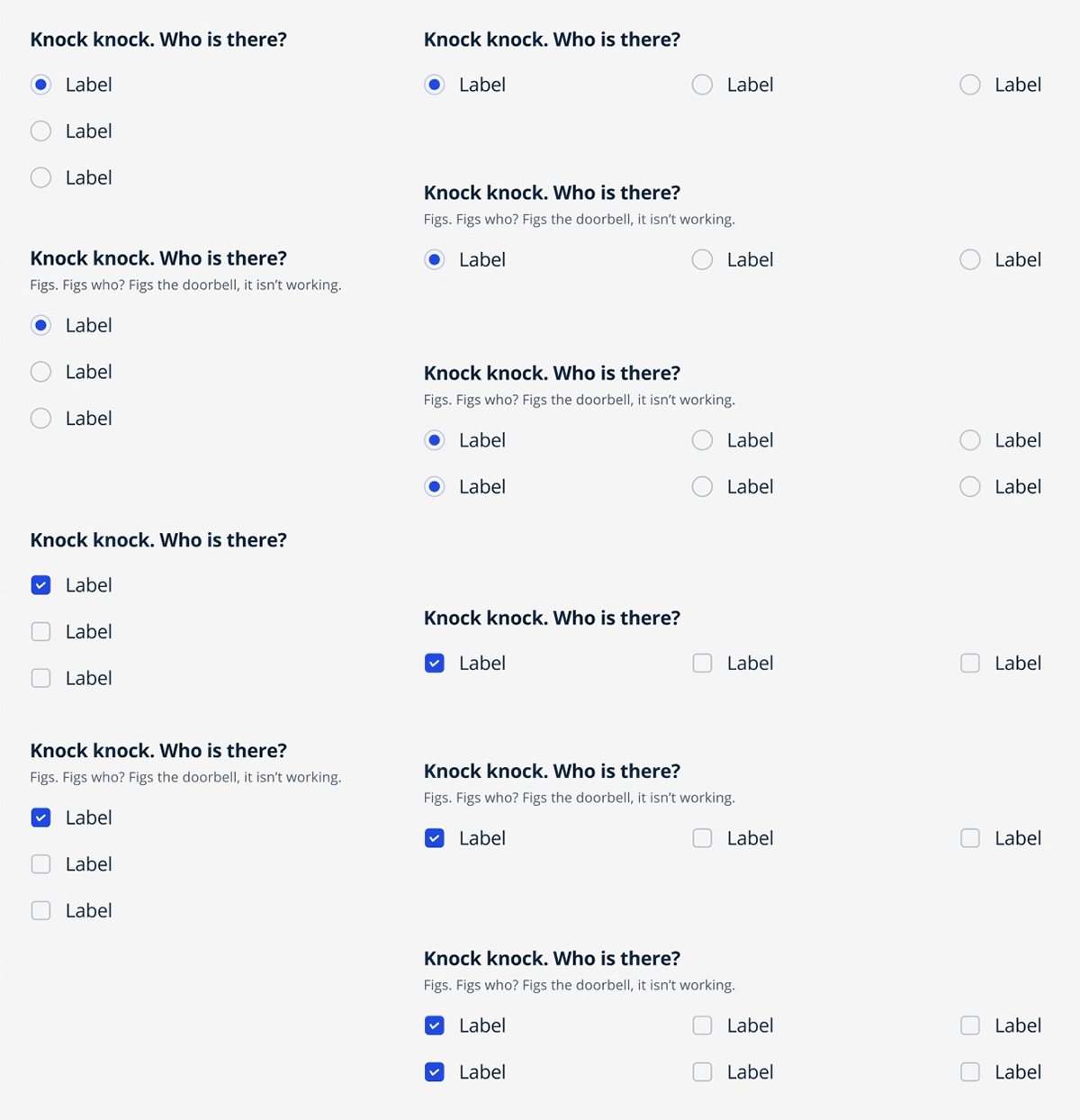
Task: Select middle radio in top-right single-row group without description
Action: (702, 85)
